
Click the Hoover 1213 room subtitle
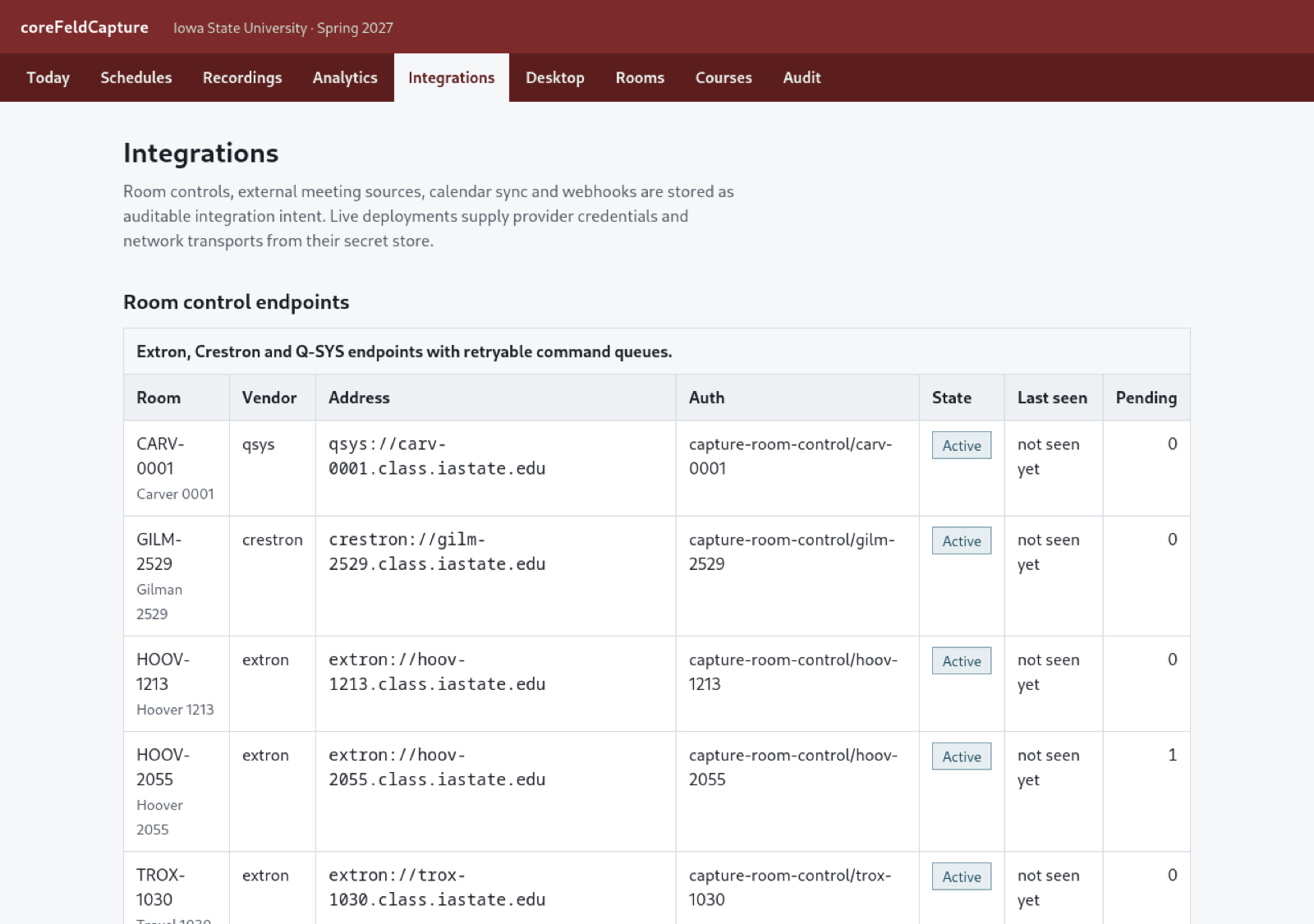click(x=175, y=710)
